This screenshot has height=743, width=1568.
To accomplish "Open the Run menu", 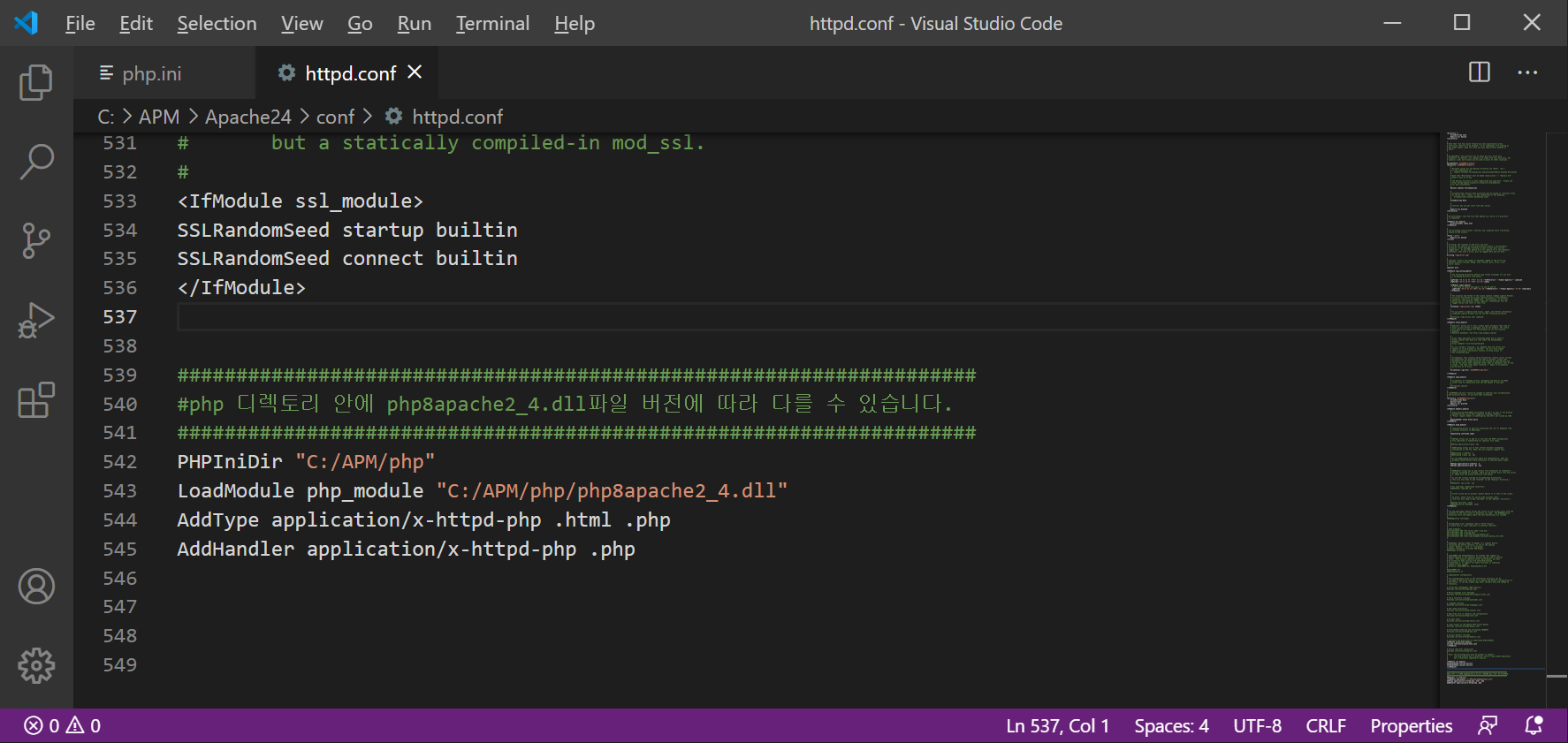I will (414, 23).
